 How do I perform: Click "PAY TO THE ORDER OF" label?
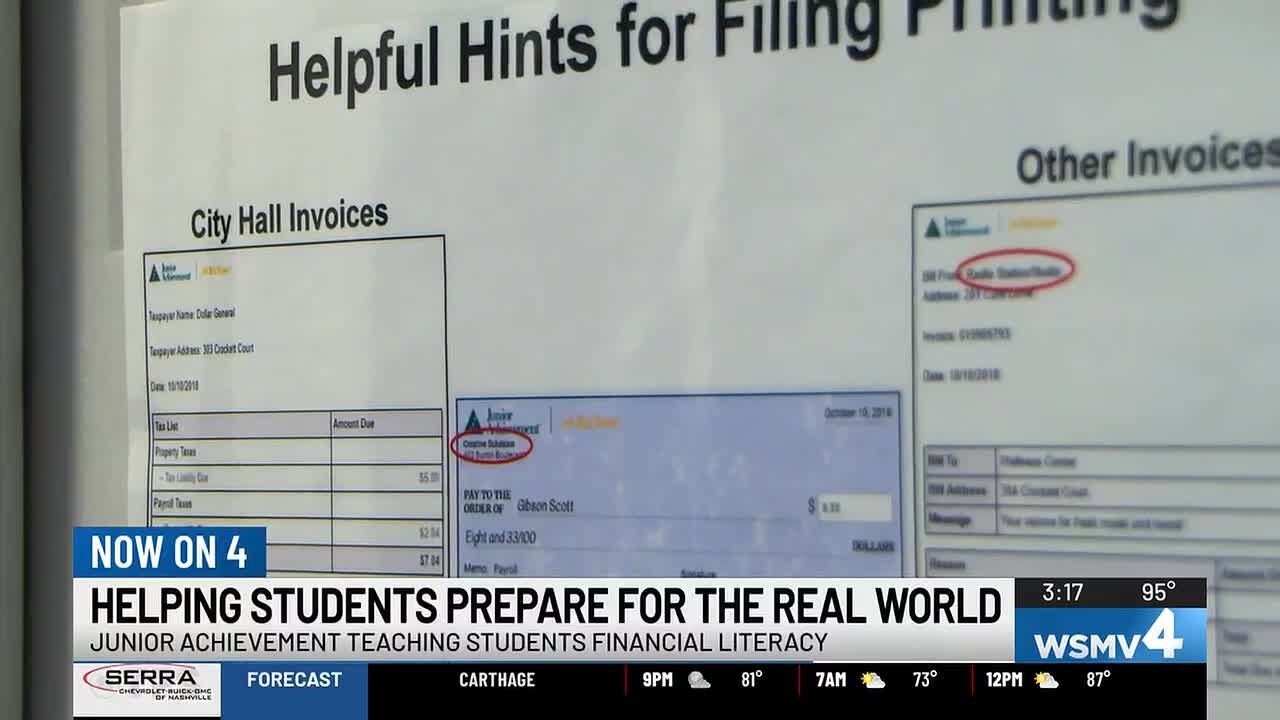pos(487,501)
